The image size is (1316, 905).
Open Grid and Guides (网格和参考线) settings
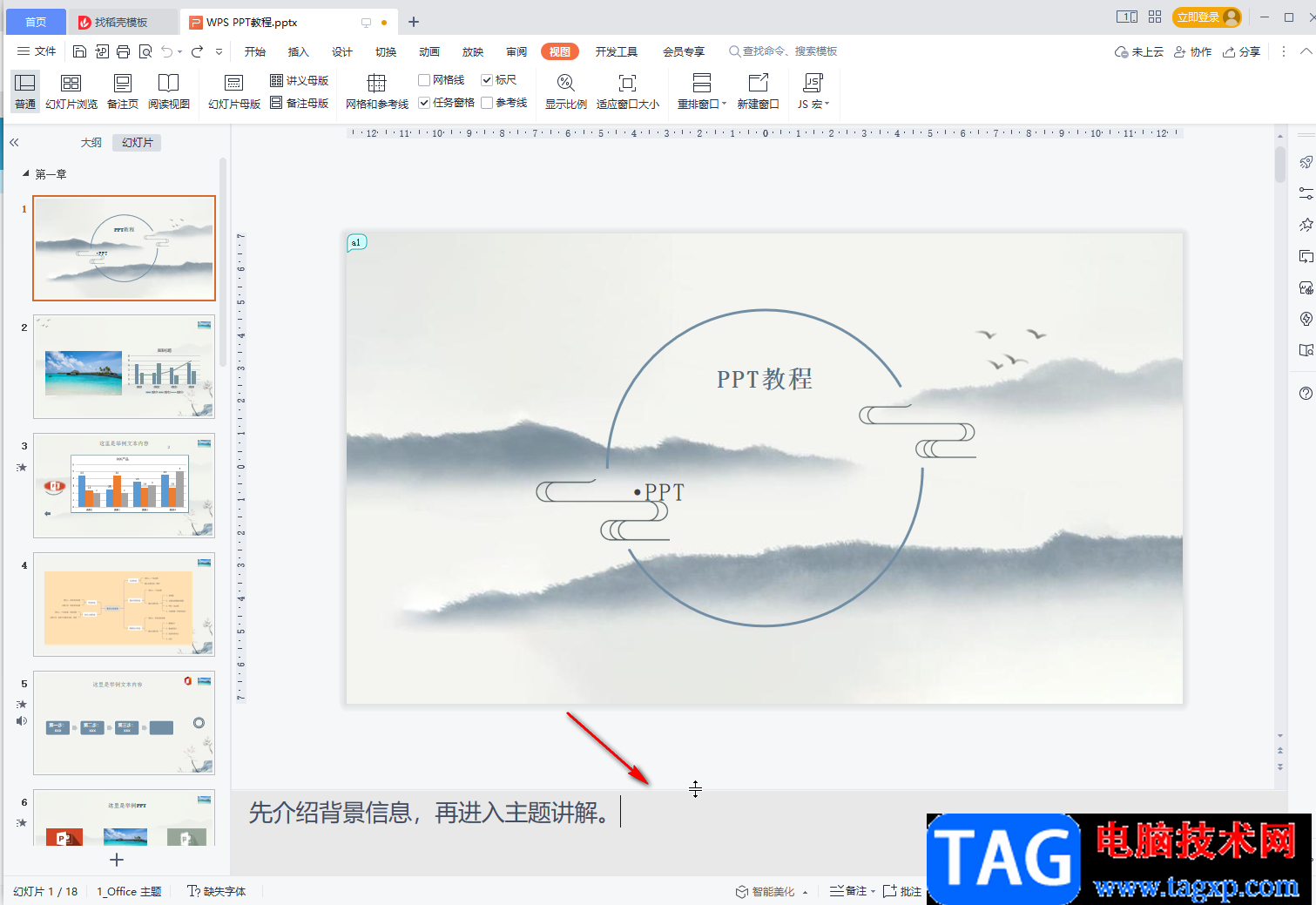376,91
